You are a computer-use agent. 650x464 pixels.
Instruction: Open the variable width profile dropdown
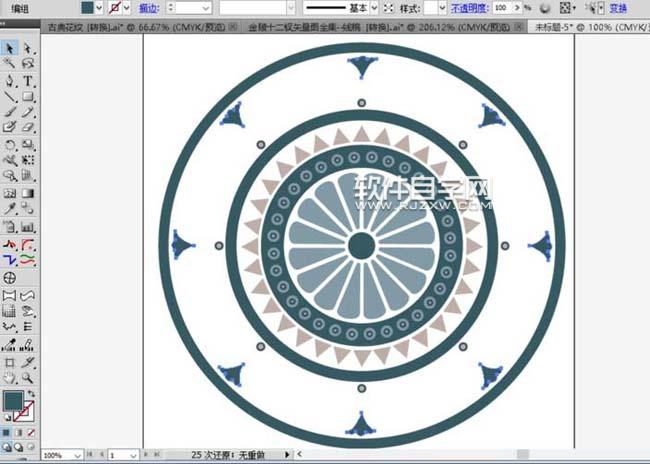click(291, 8)
